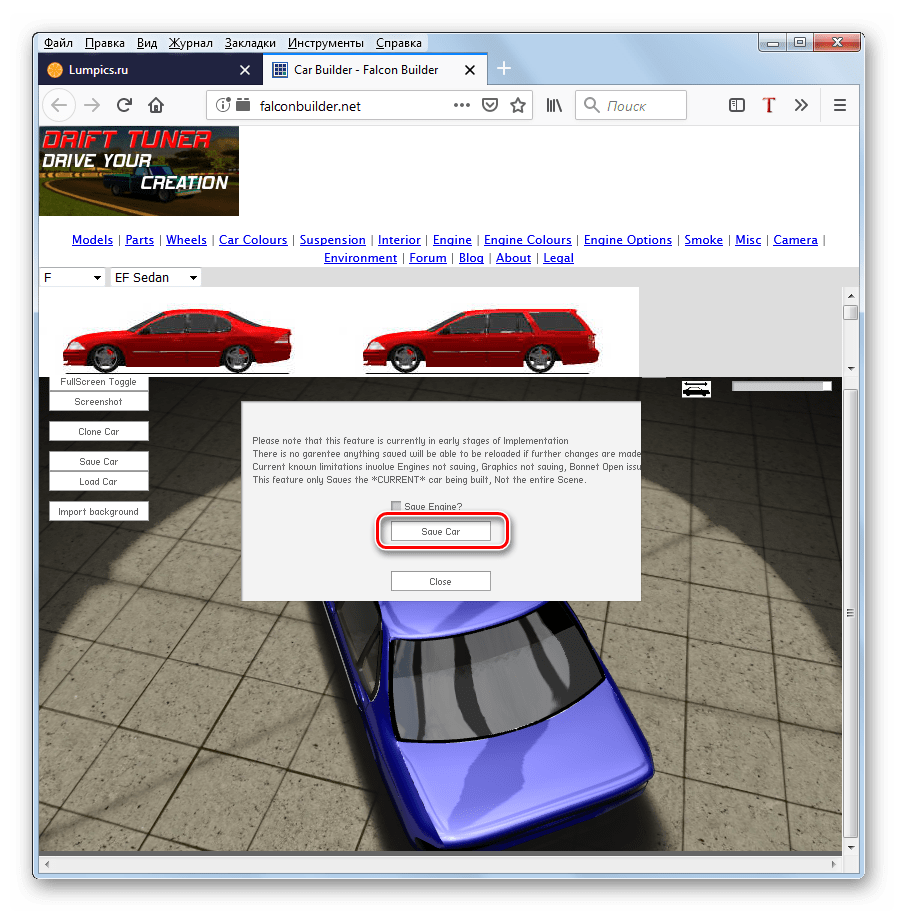Open the Parts link

coord(140,240)
